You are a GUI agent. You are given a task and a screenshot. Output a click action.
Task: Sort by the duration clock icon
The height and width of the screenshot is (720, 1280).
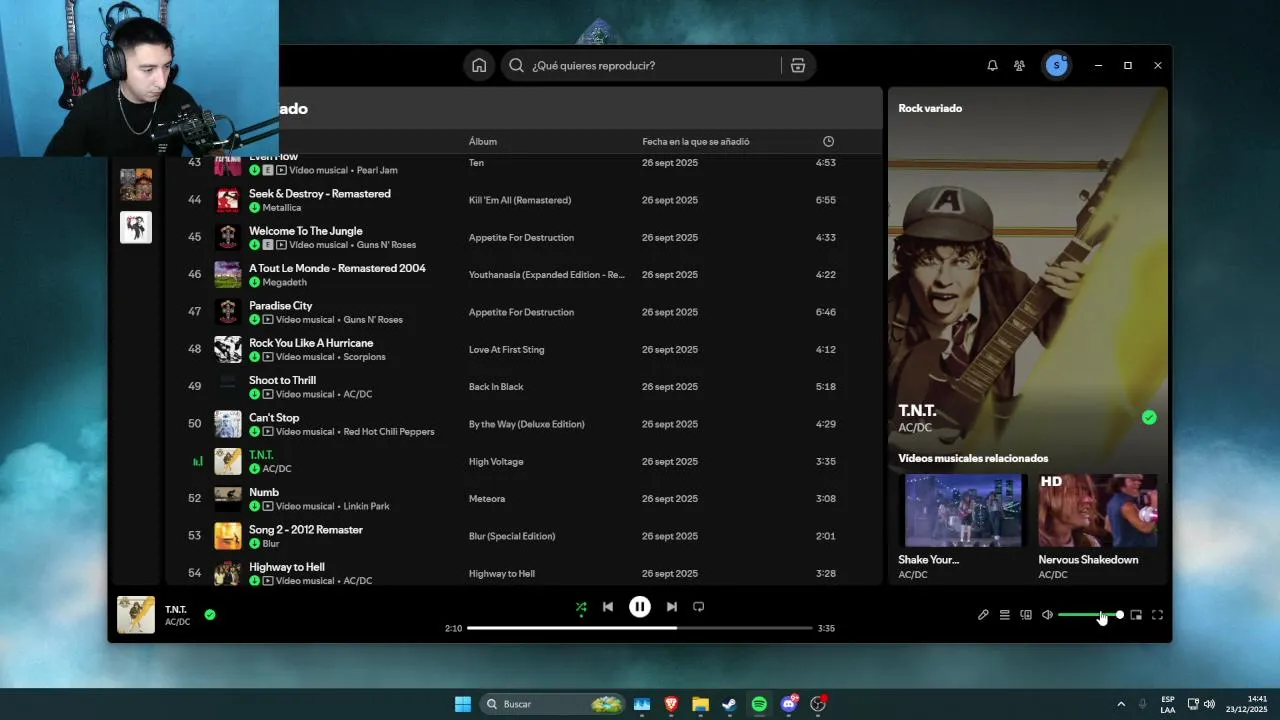[x=828, y=142]
